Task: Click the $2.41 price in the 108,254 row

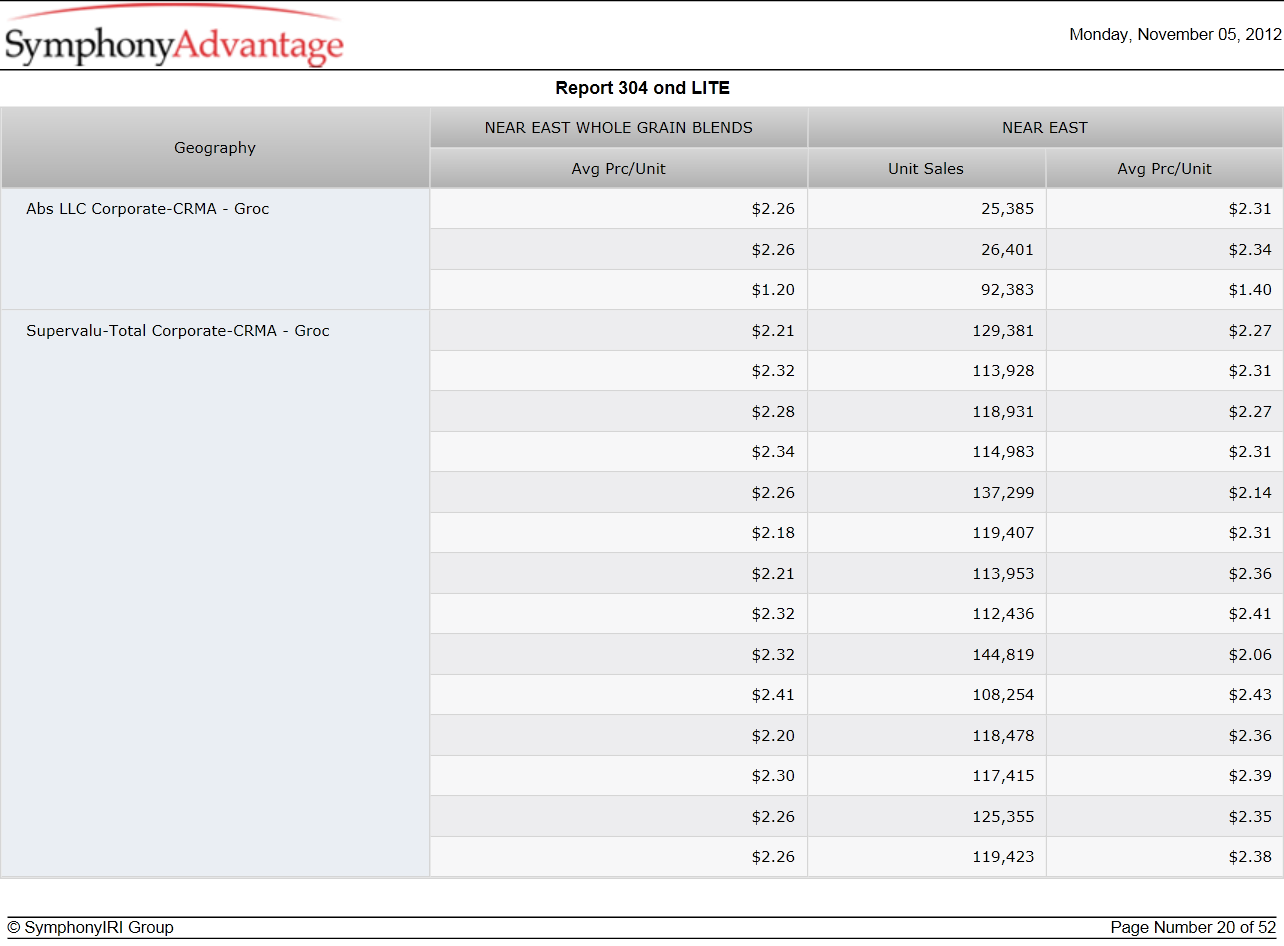Action: 773,695
